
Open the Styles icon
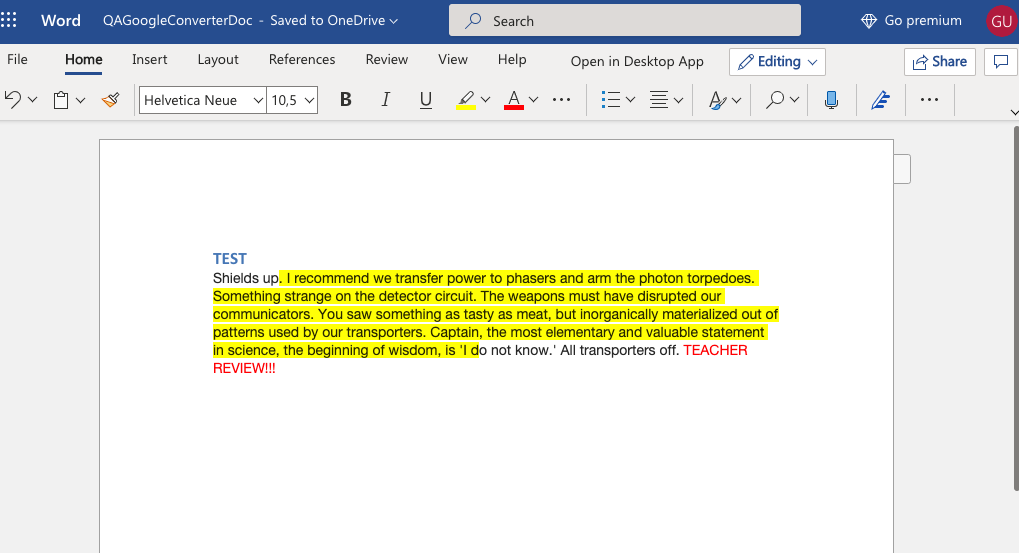point(717,100)
